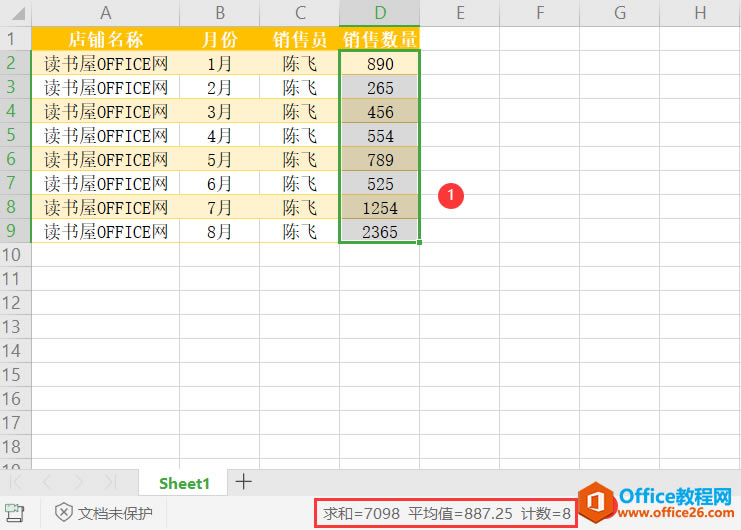Click 读书屋OFFICE网 in row 2

pyautogui.click(x=105, y=63)
